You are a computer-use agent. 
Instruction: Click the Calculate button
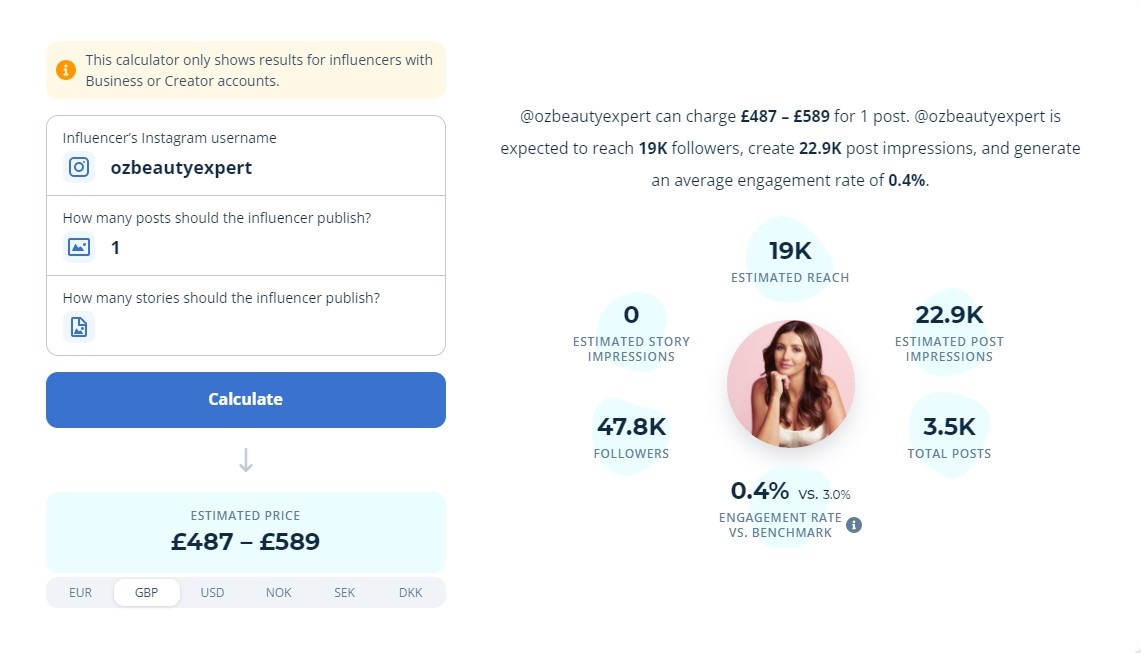point(246,400)
